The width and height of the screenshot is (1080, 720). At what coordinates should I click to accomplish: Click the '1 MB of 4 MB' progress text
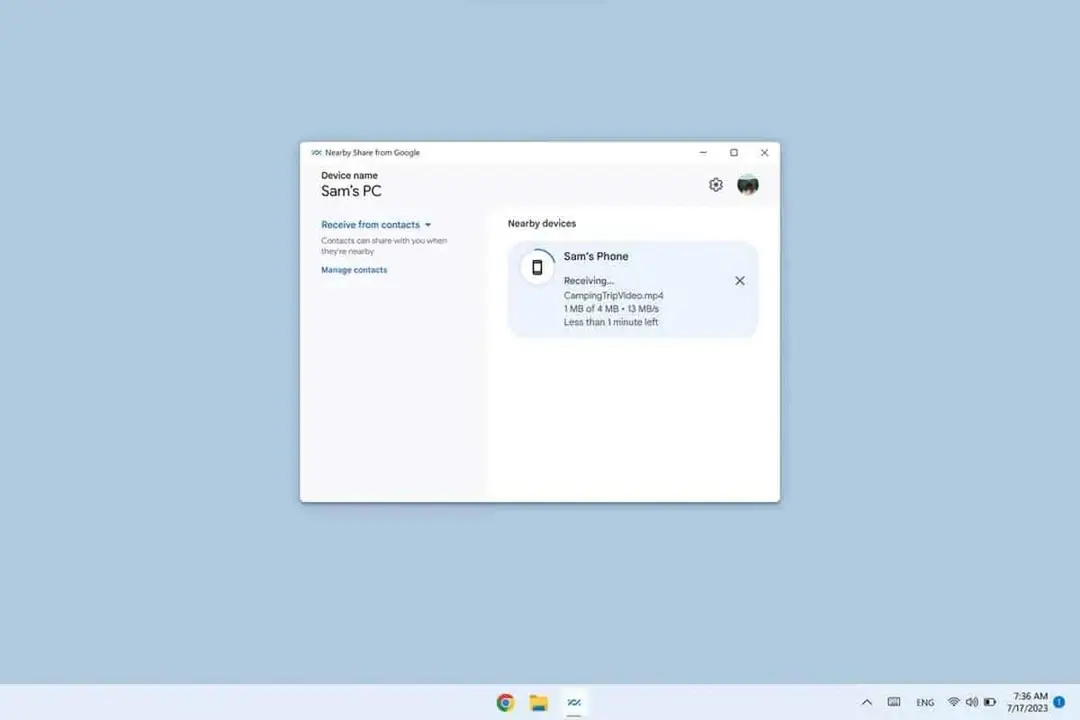[x=591, y=309]
